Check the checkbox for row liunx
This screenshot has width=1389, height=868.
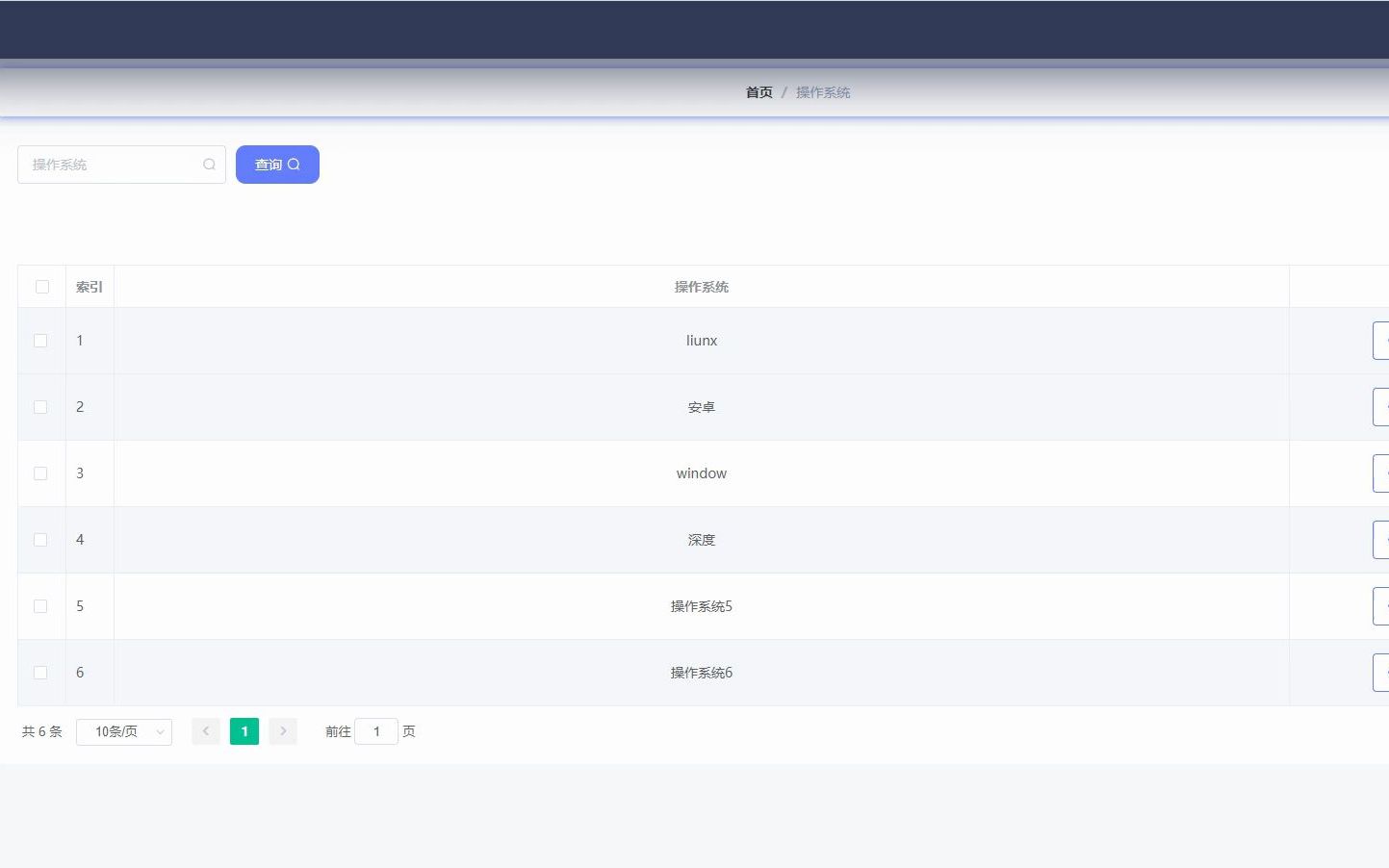(40, 341)
